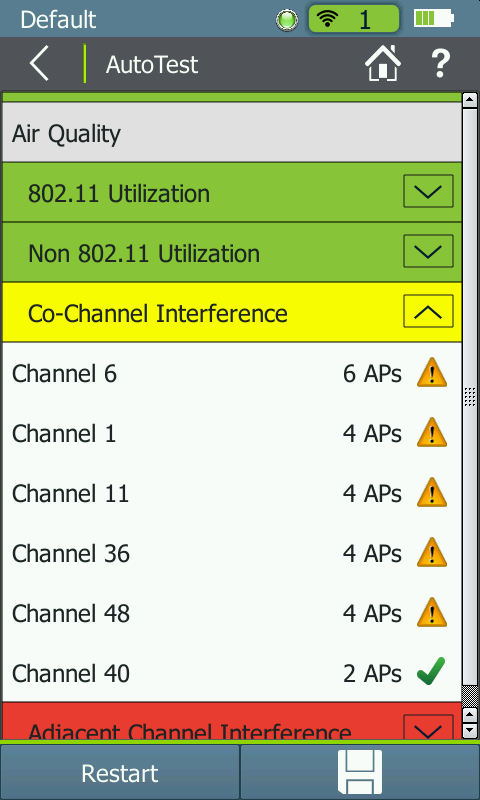
Task: Click the scrollbar down arrow
Action: 470,730
